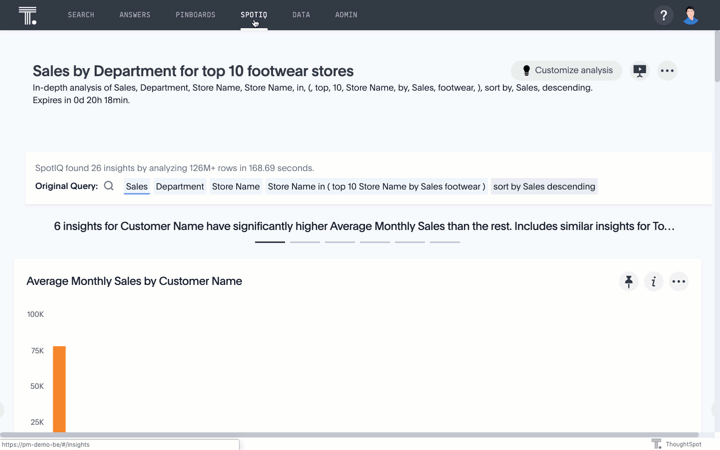Click the magnifier icon beside Original Query
This screenshot has width=720, height=450.
pos(109,186)
